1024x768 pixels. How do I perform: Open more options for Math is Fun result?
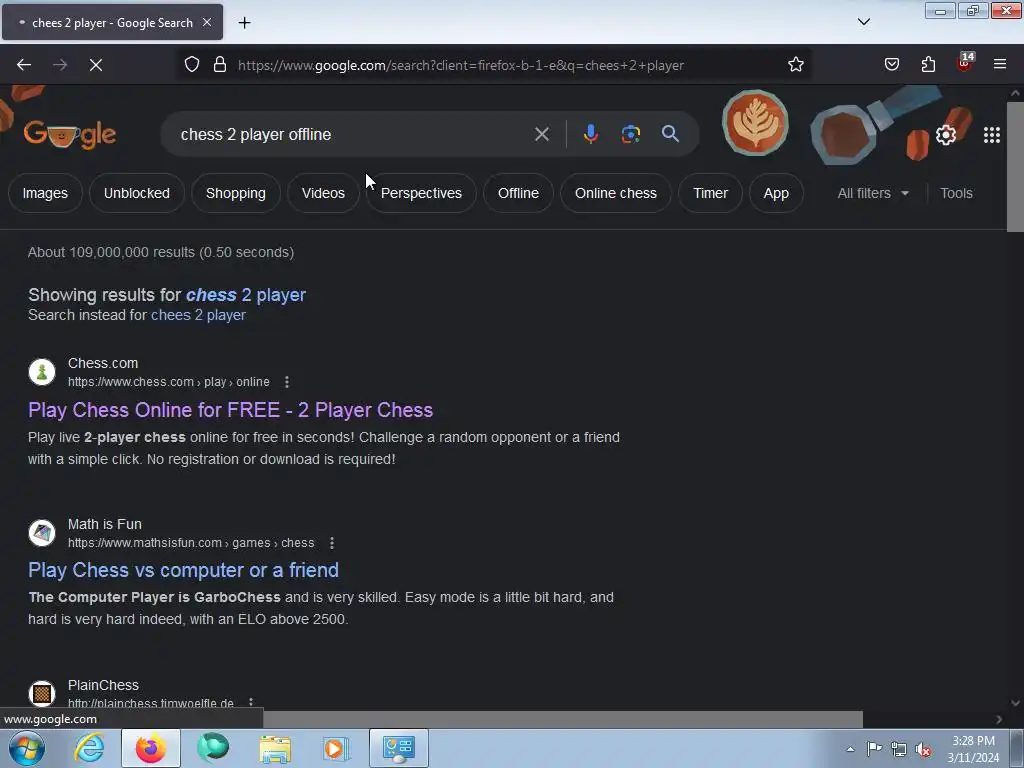(x=332, y=543)
